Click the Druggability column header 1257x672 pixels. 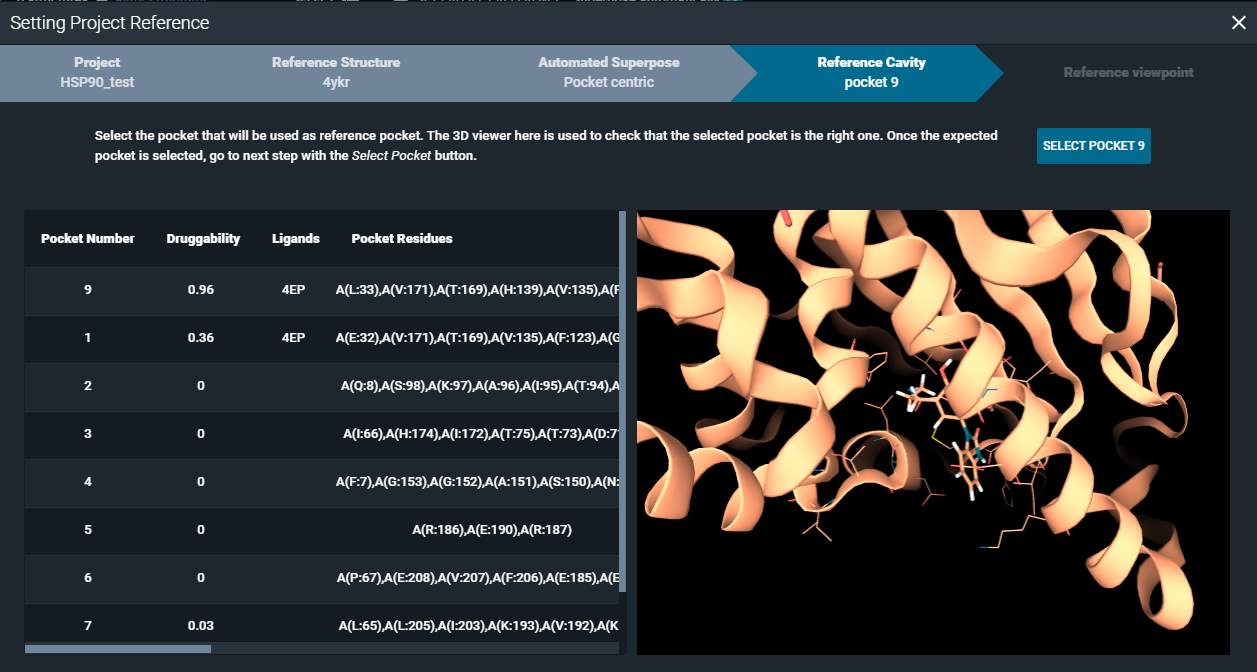click(x=203, y=238)
